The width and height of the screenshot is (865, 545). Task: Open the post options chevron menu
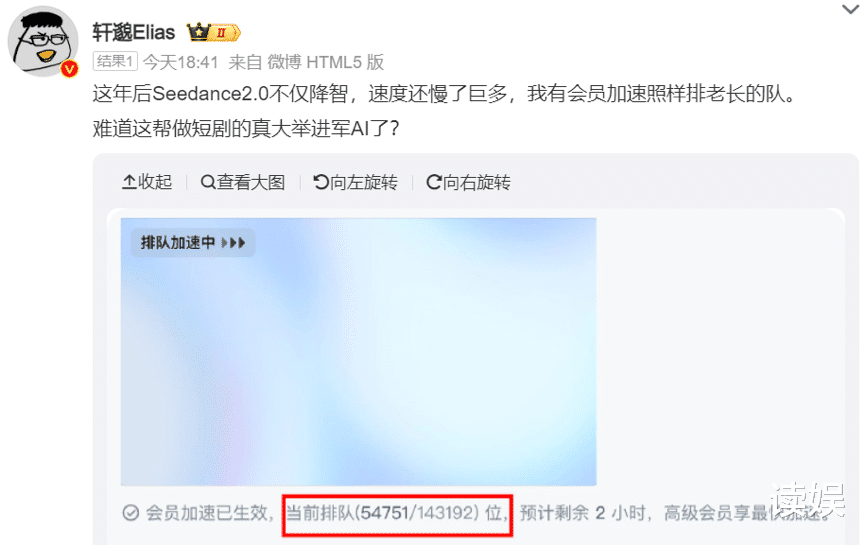[x=850, y=9]
